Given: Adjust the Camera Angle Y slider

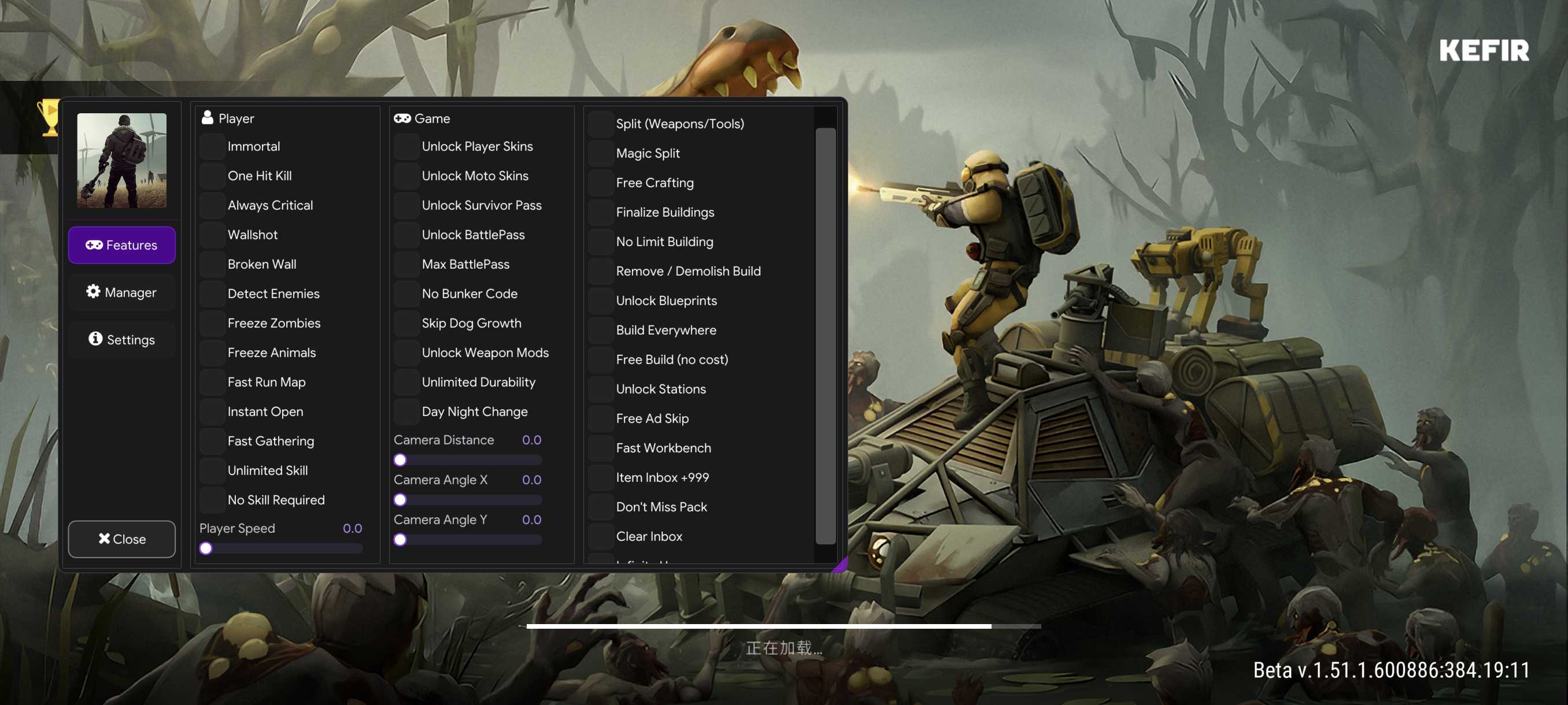Looking at the screenshot, I should tap(468, 540).
